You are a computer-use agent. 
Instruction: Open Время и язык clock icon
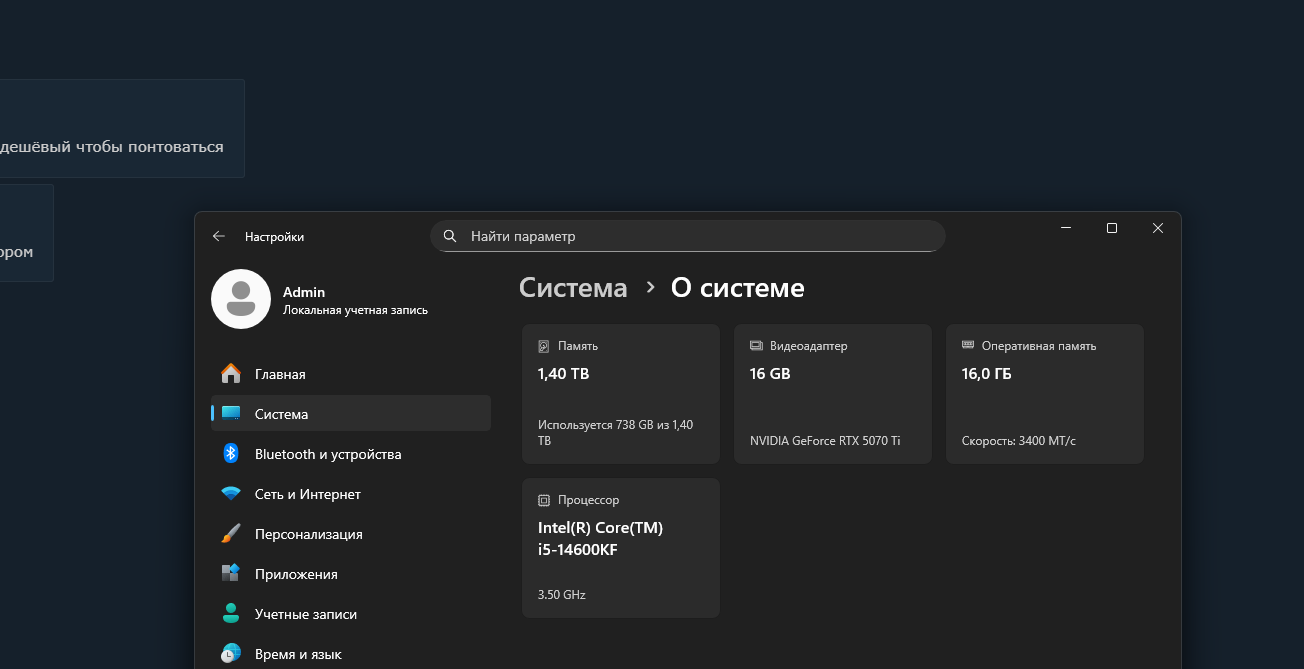pos(231,654)
